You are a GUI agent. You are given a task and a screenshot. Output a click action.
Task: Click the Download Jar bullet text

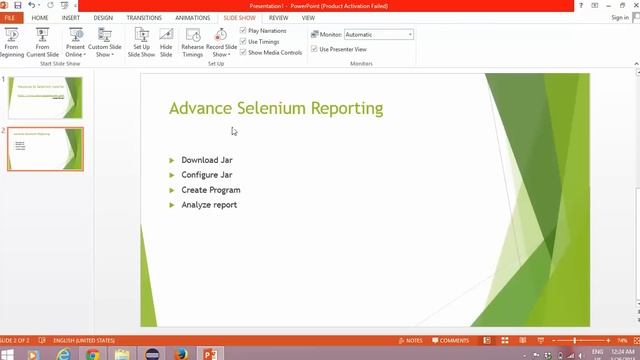(207, 160)
